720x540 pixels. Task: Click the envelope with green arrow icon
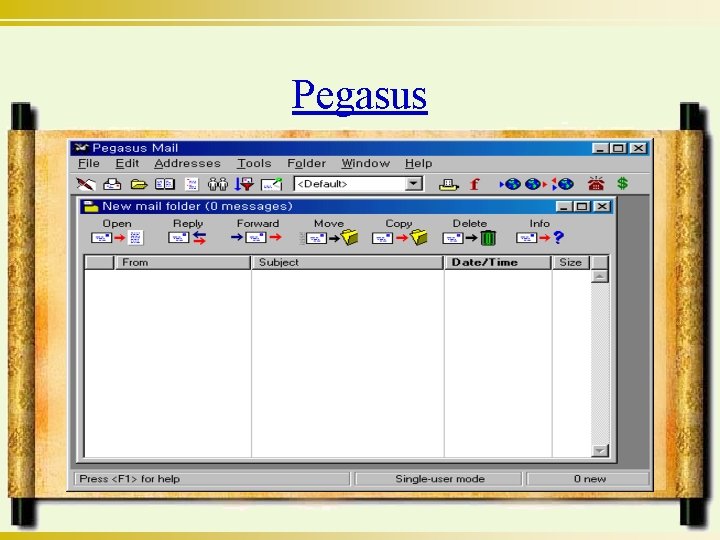coord(271,184)
